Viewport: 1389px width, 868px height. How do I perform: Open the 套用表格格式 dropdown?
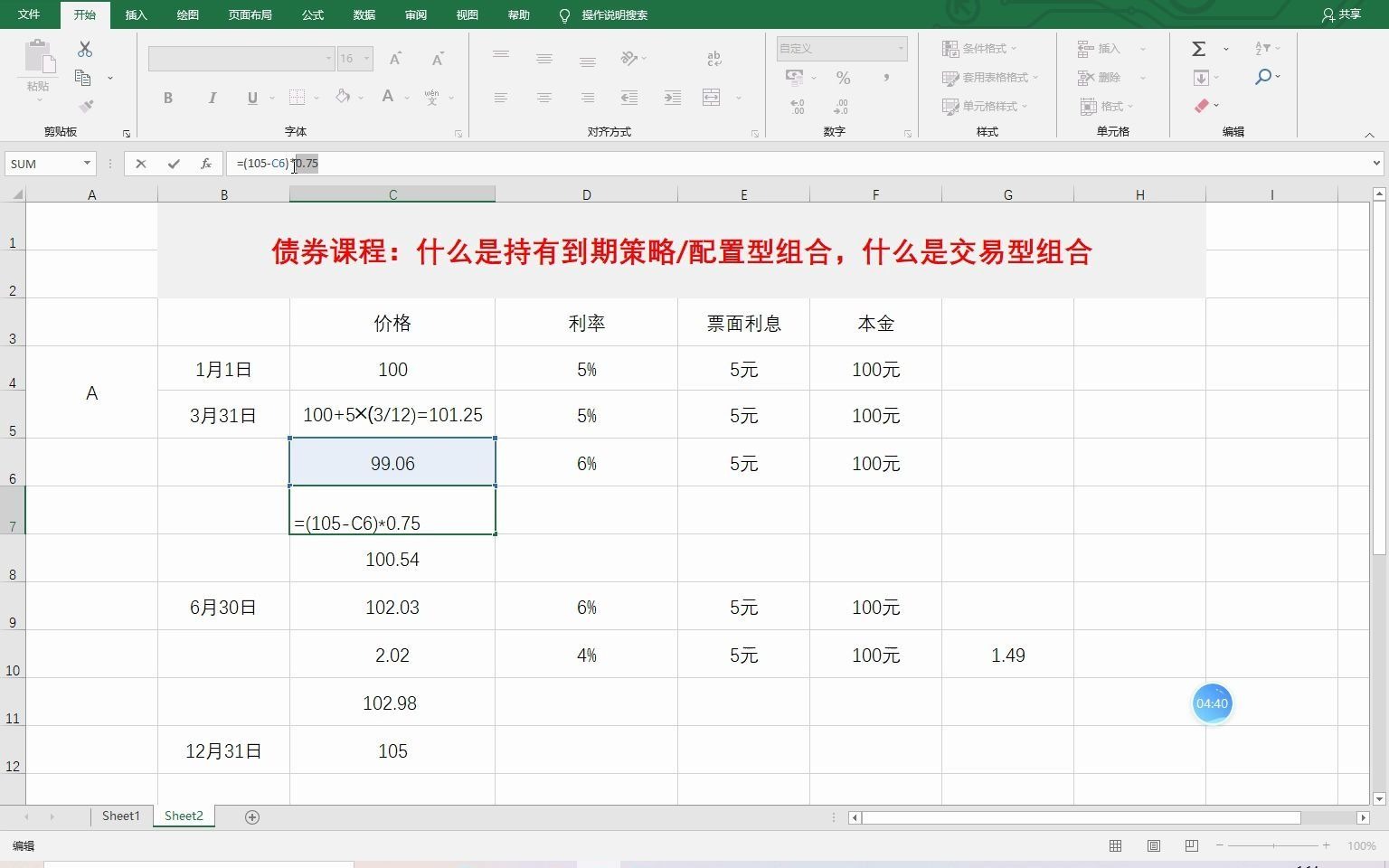click(990, 78)
